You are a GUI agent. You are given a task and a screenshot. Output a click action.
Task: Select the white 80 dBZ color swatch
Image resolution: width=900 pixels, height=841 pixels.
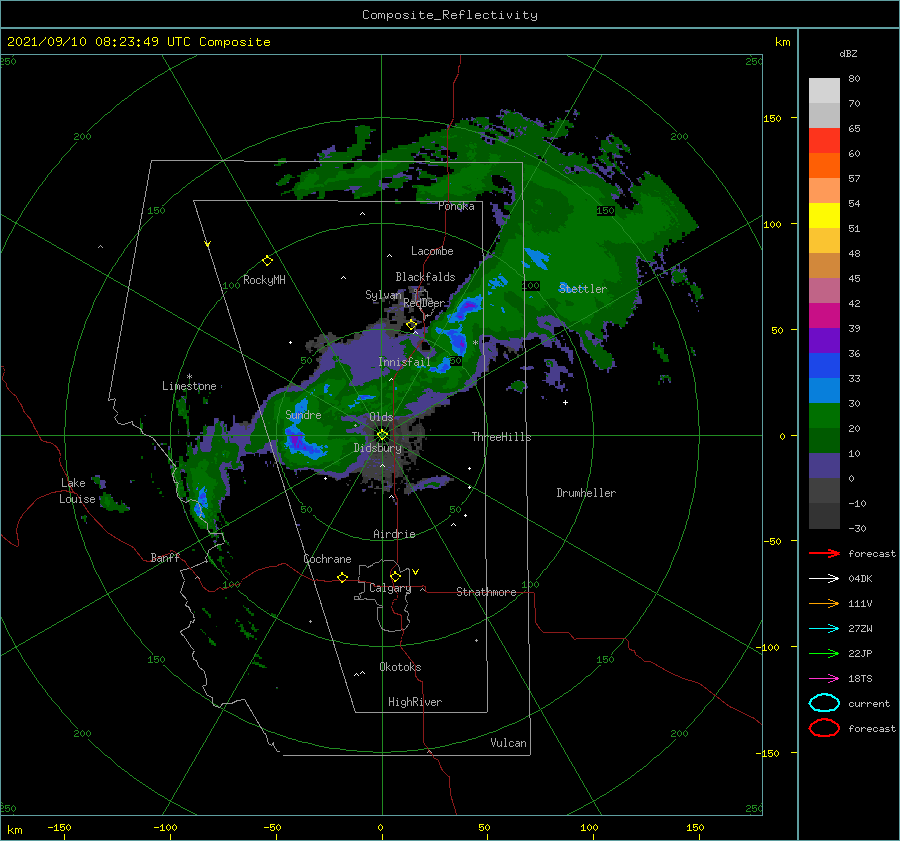tap(824, 90)
